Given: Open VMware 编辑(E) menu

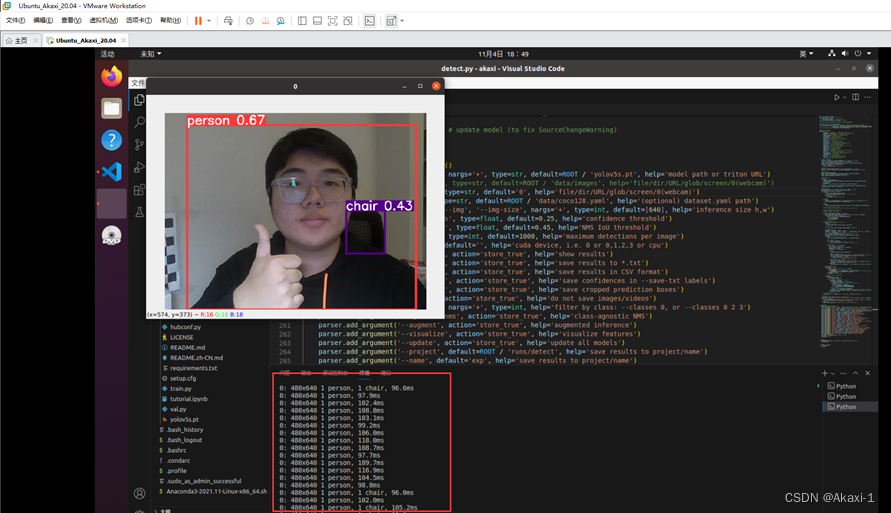Looking at the screenshot, I should coord(43,20).
